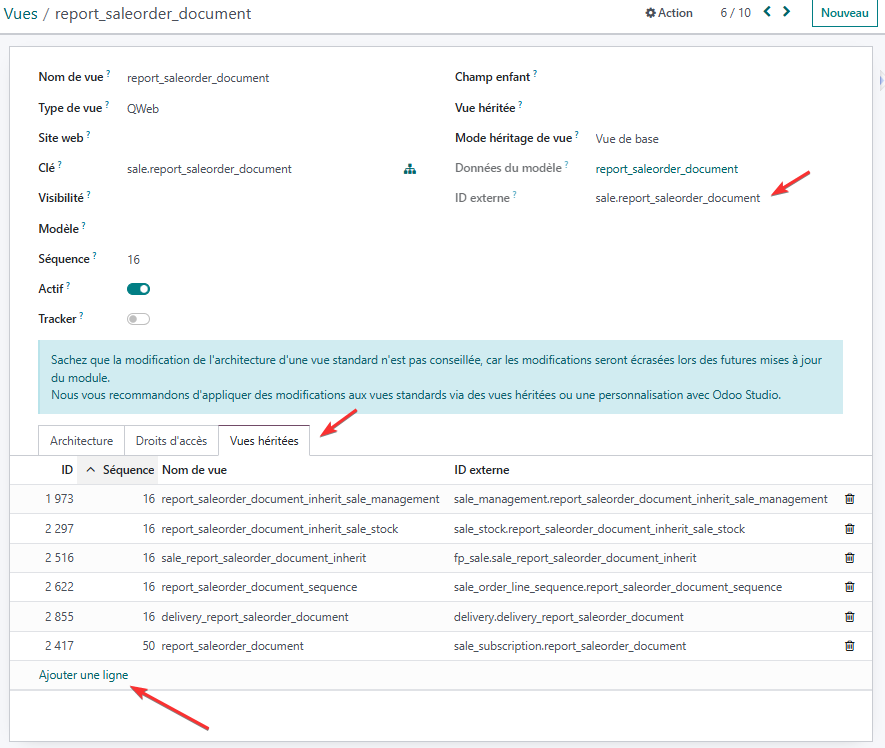Delete the sale_stock inherited view row
Screen dimensions: 885x748
[x=850, y=529]
